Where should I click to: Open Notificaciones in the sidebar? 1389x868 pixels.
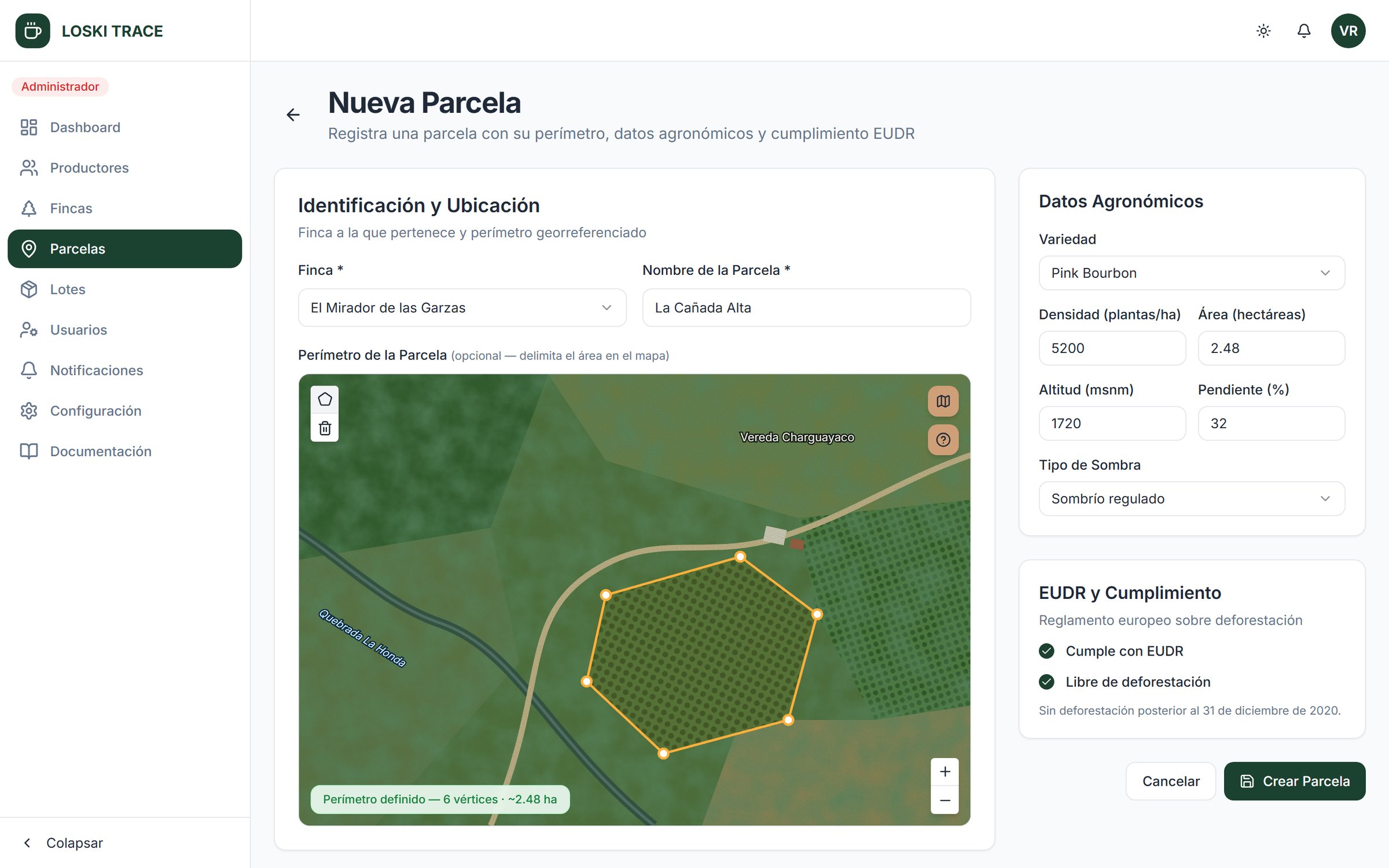(x=124, y=370)
